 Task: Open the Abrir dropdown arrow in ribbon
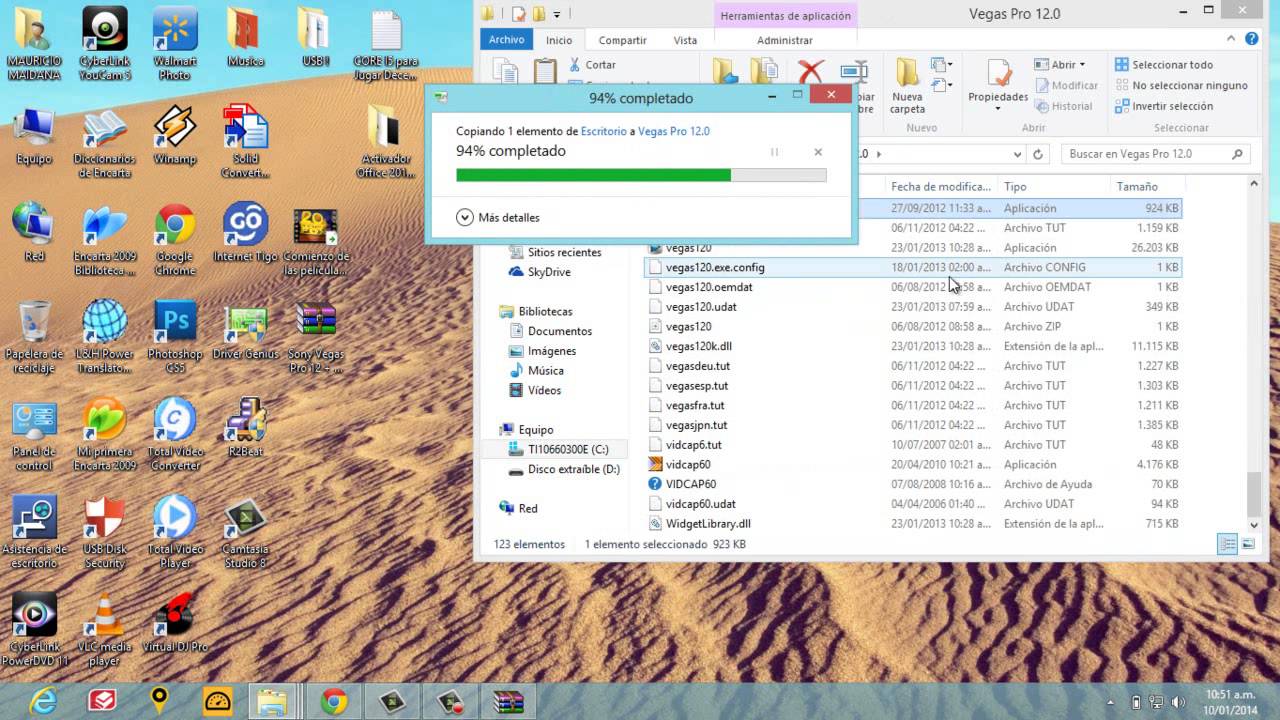point(1082,65)
